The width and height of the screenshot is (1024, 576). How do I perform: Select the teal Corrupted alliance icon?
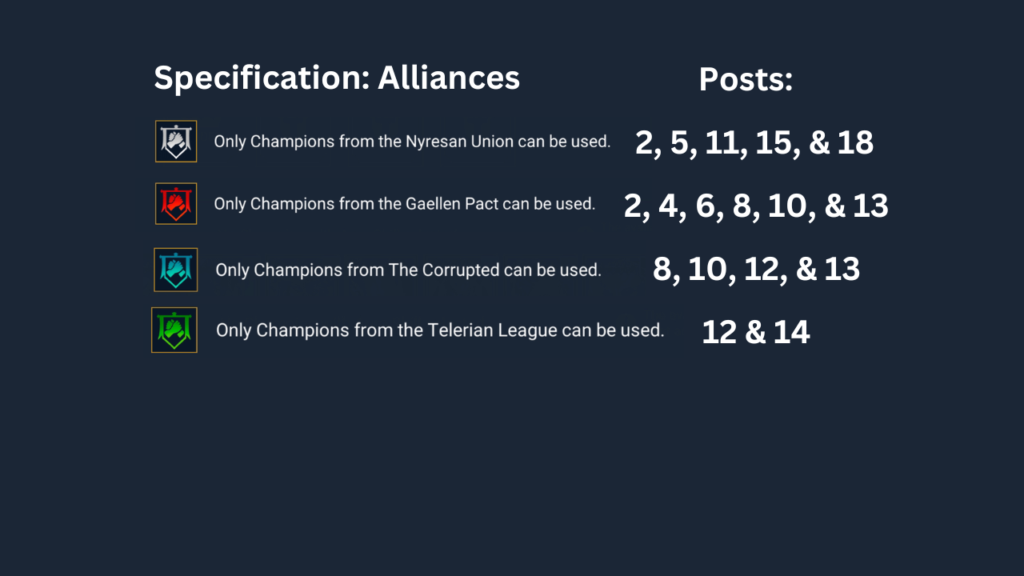coord(176,269)
